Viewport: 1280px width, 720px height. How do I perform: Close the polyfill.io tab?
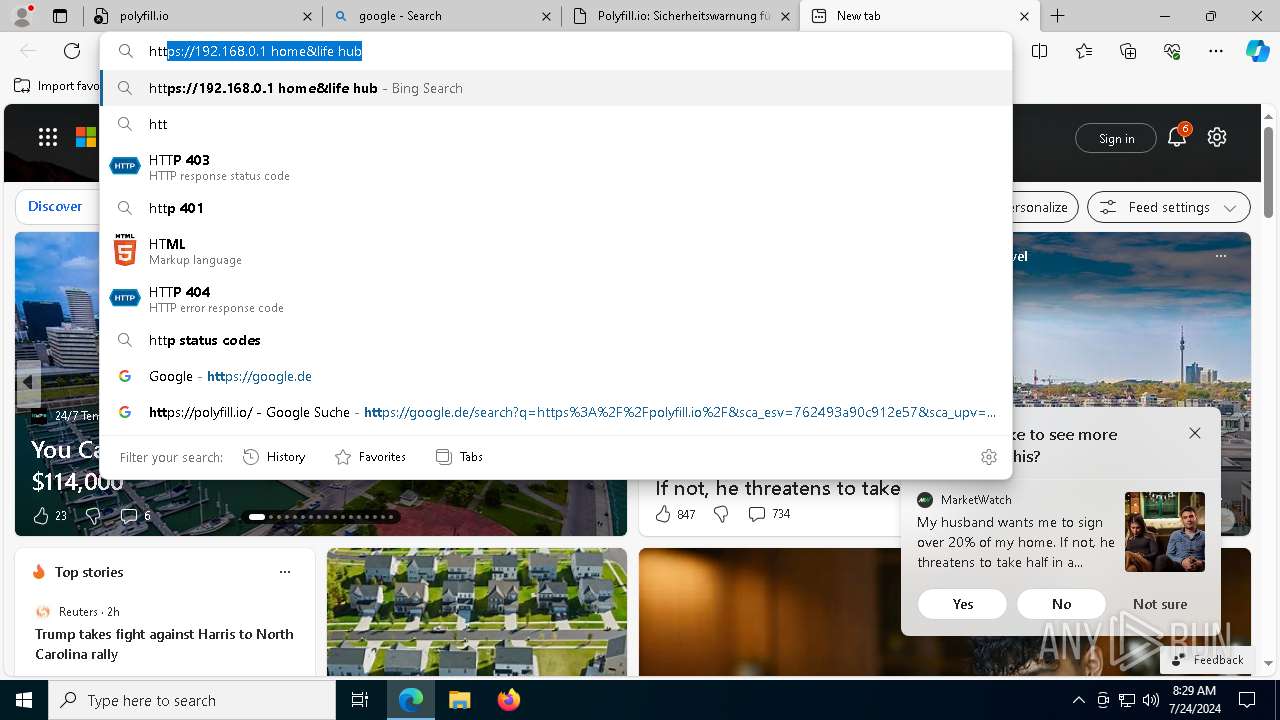(307, 16)
